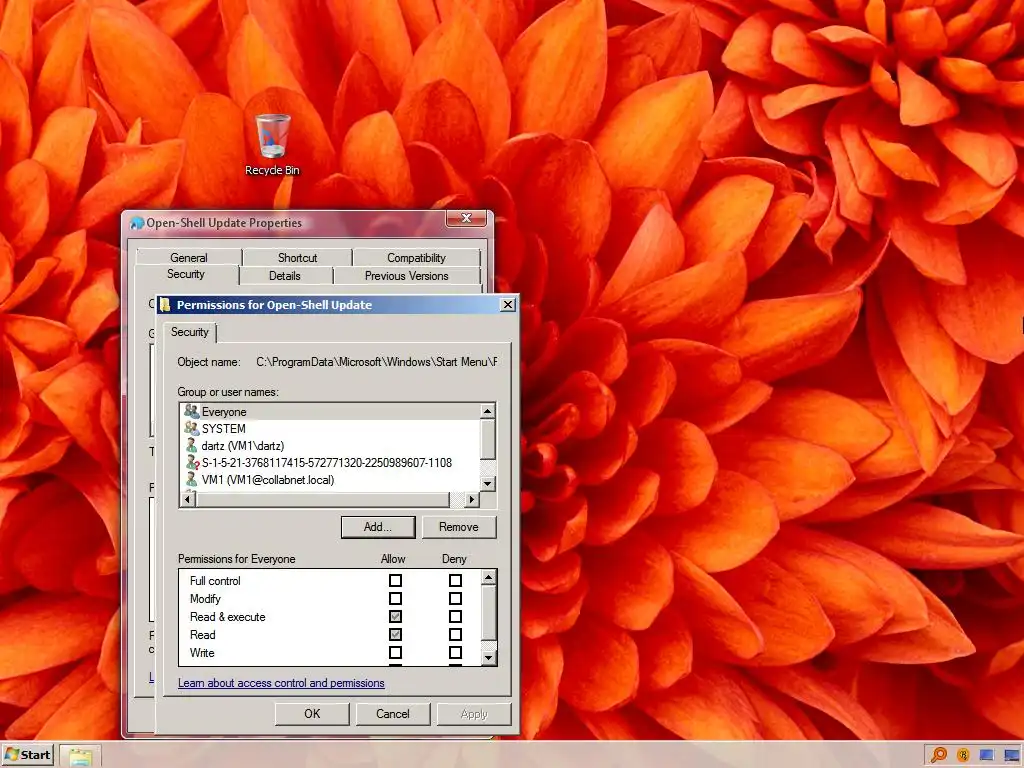Toggle Allow Read & execute checkbox

pos(395,616)
